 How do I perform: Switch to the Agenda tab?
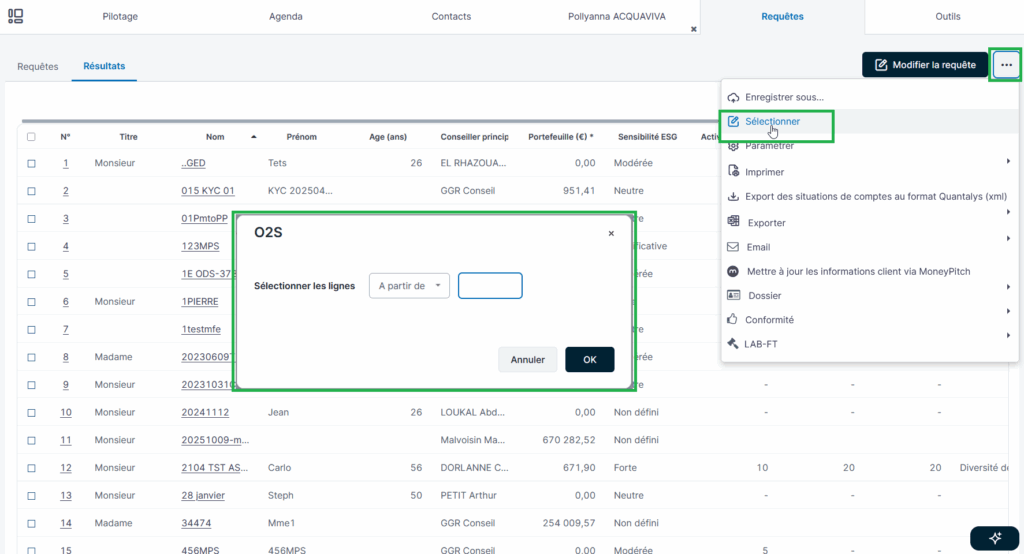[285, 17]
